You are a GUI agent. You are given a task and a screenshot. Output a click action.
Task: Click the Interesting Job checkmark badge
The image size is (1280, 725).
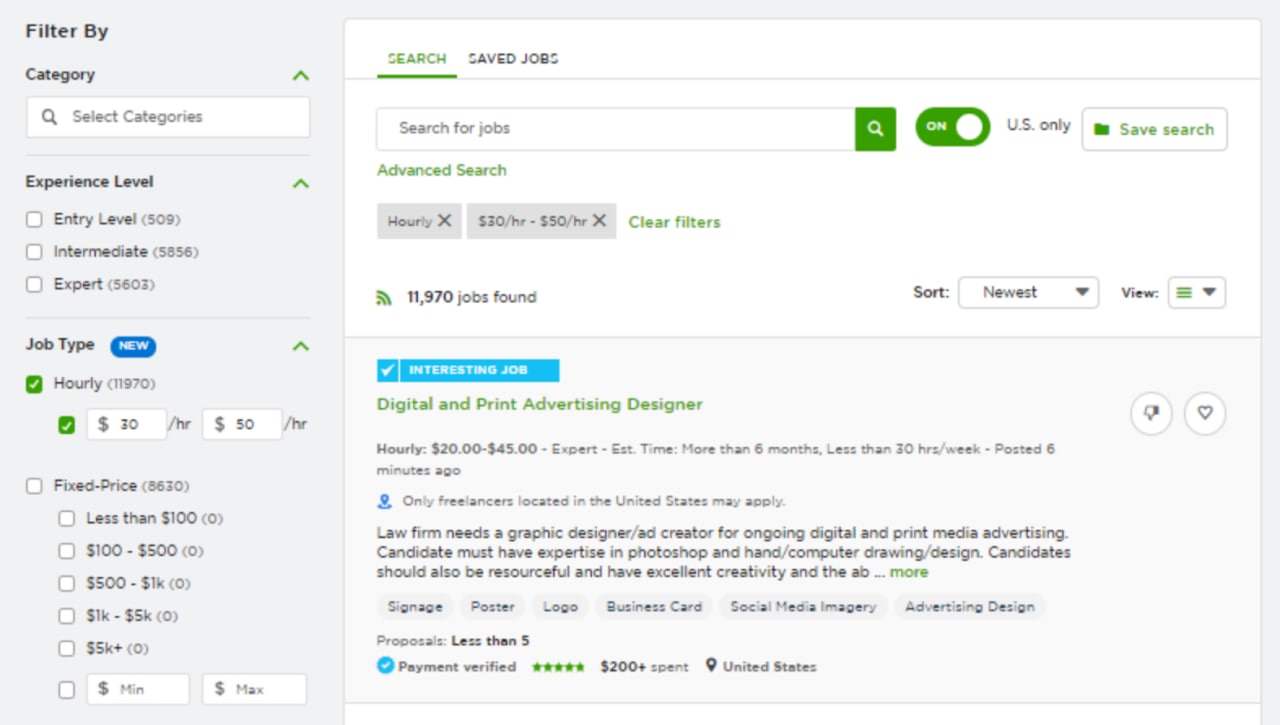click(x=388, y=370)
